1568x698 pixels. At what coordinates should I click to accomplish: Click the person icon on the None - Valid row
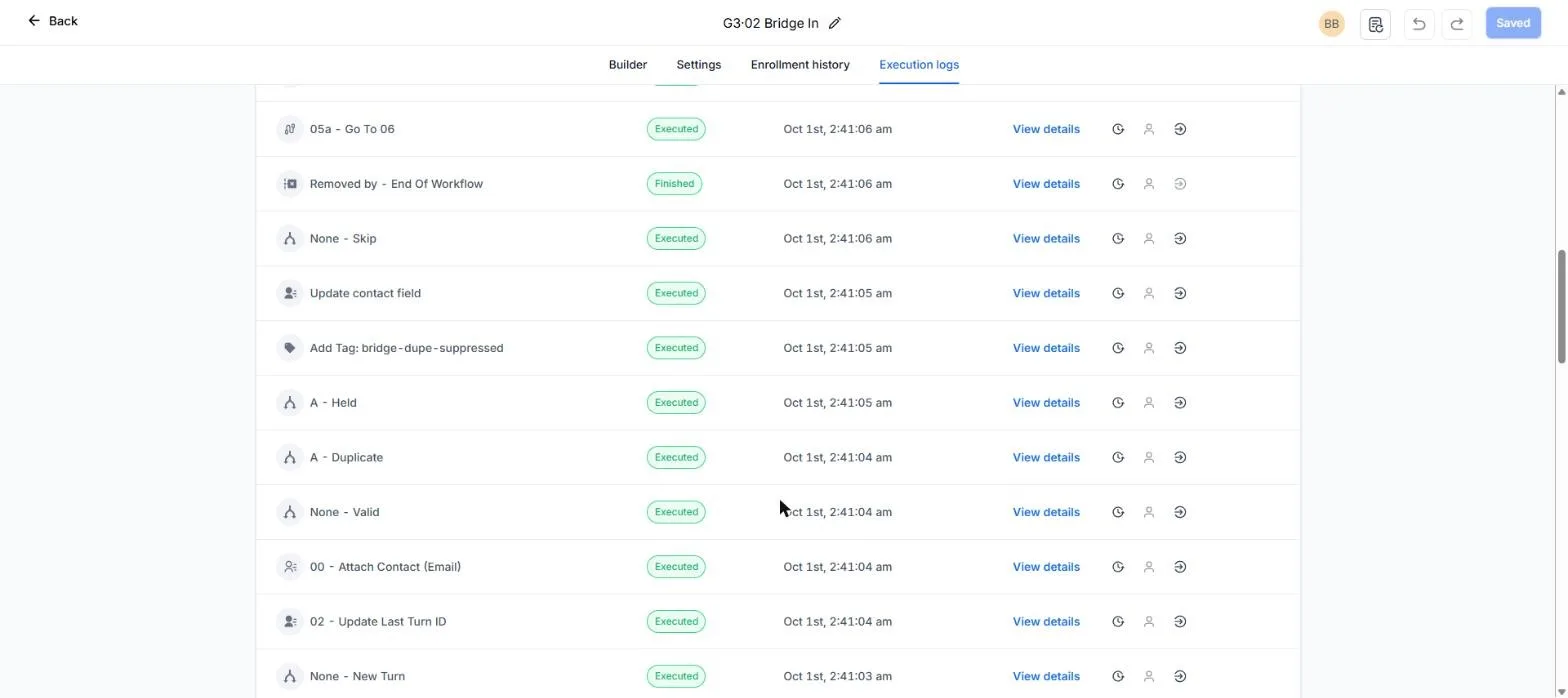(x=1149, y=512)
